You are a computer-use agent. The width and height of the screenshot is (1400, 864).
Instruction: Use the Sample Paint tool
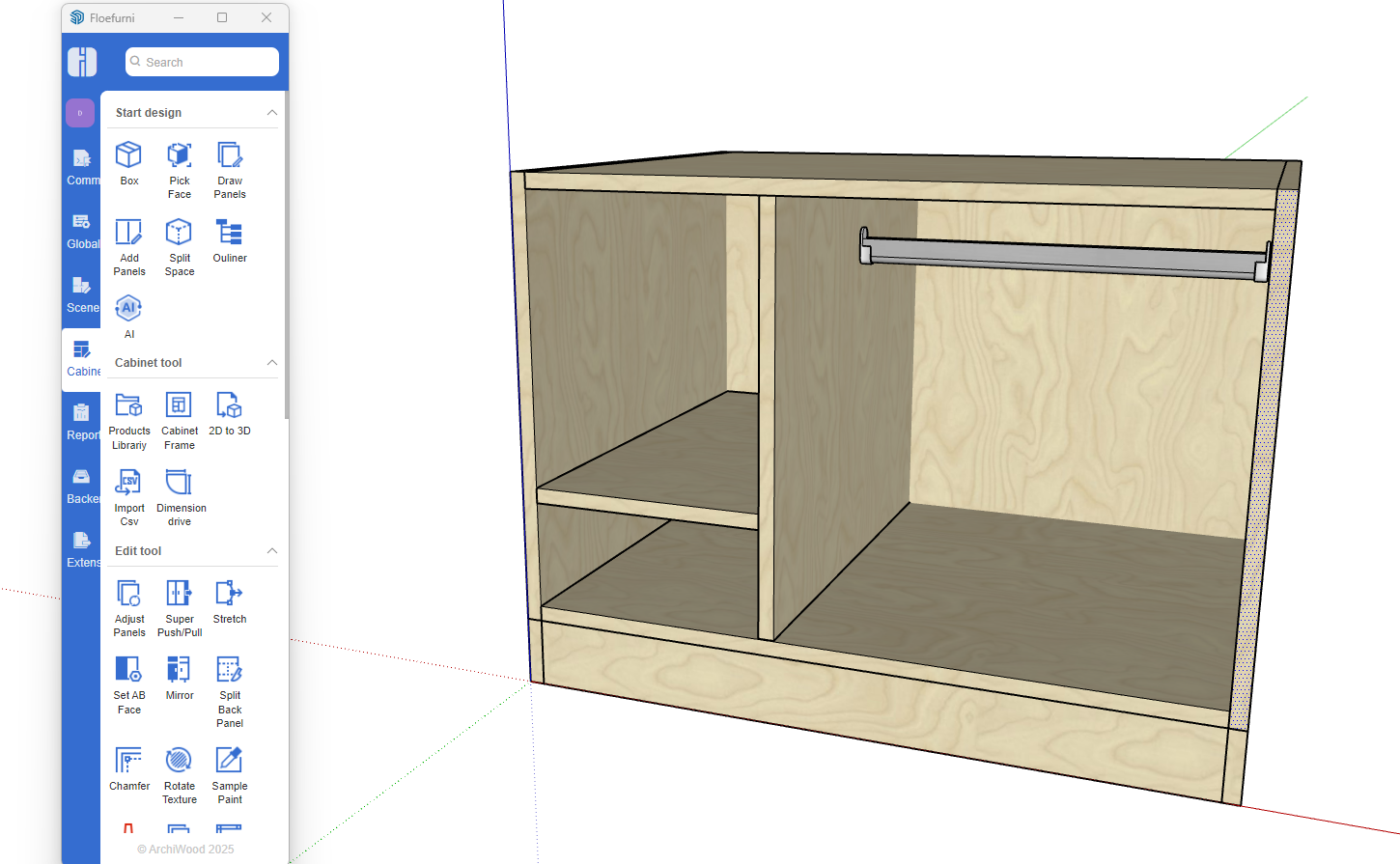pyautogui.click(x=229, y=761)
